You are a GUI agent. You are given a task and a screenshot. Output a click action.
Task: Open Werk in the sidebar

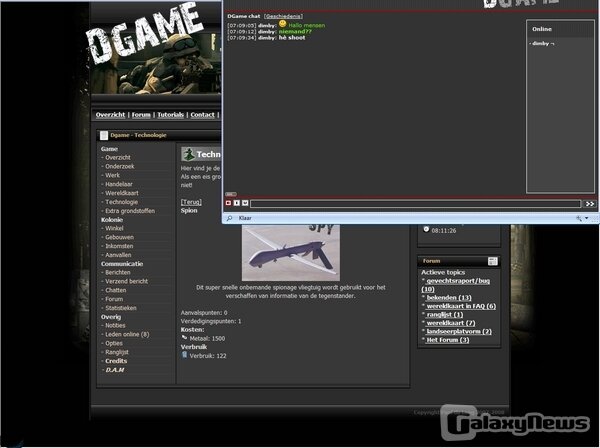pyautogui.click(x=112, y=175)
